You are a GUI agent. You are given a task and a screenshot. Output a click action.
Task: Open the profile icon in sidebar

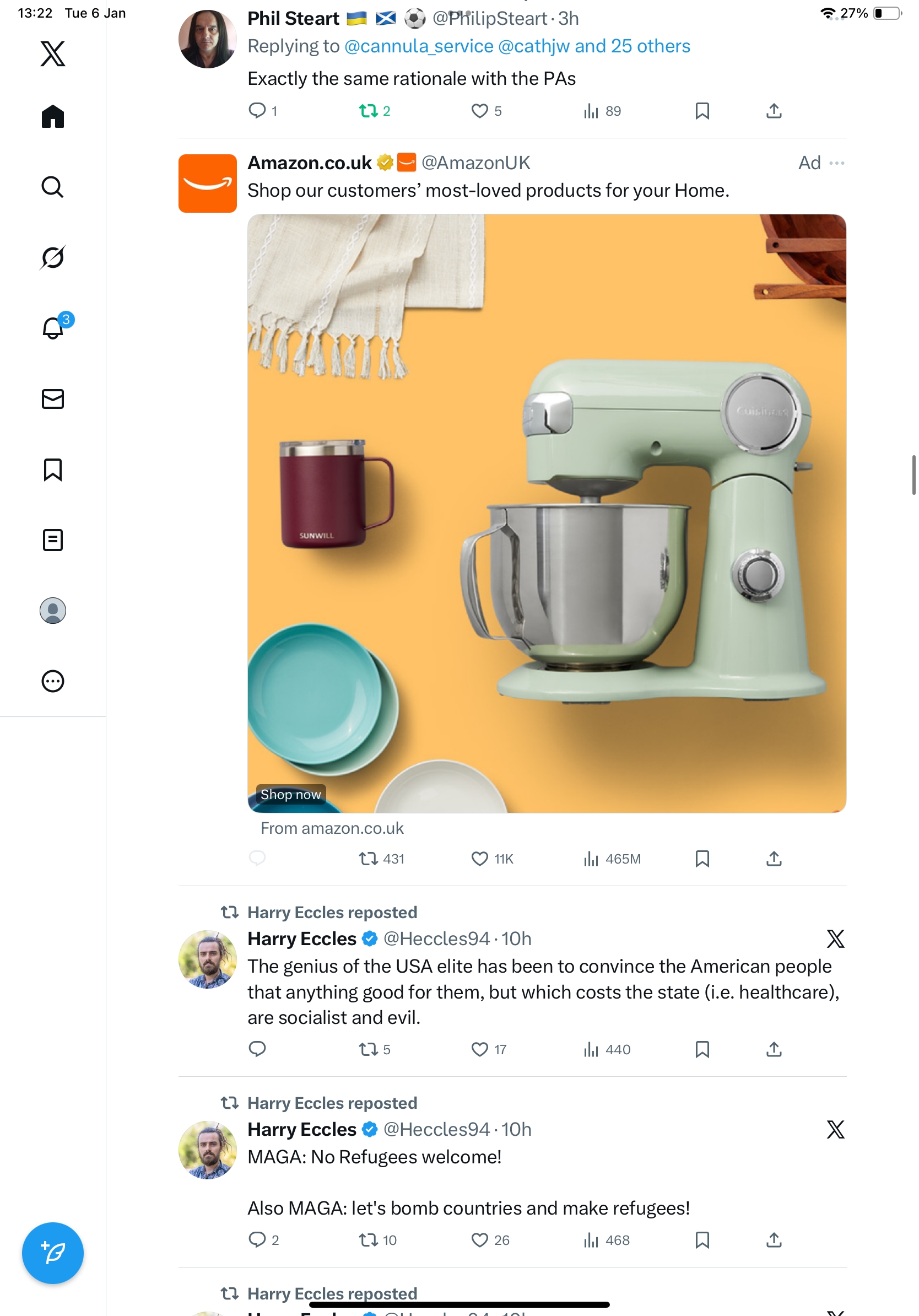(x=53, y=611)
